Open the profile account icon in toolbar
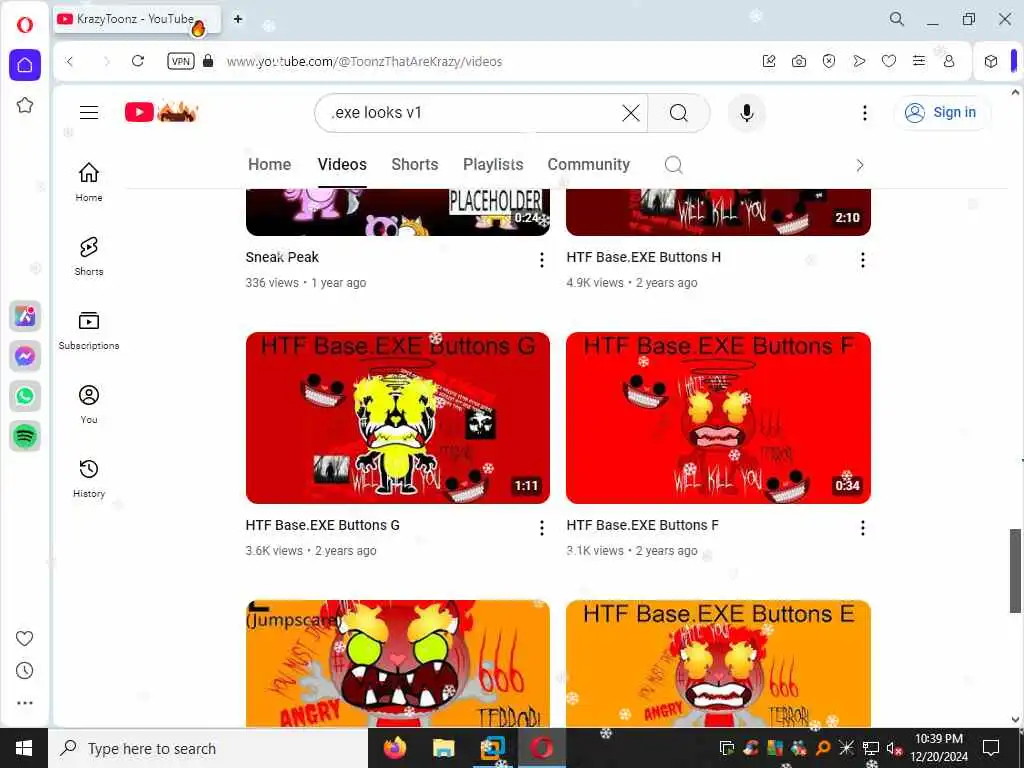 point(949,61)
